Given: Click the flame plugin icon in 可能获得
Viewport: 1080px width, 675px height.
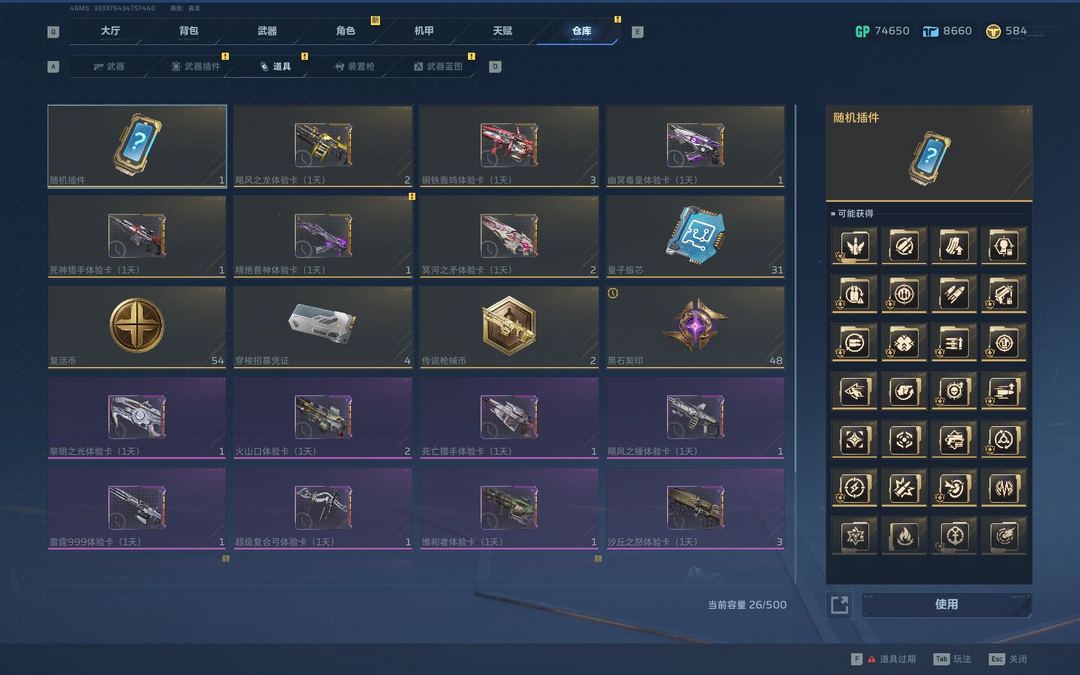Looking at the screenshot, I should (x=904, y=536).
